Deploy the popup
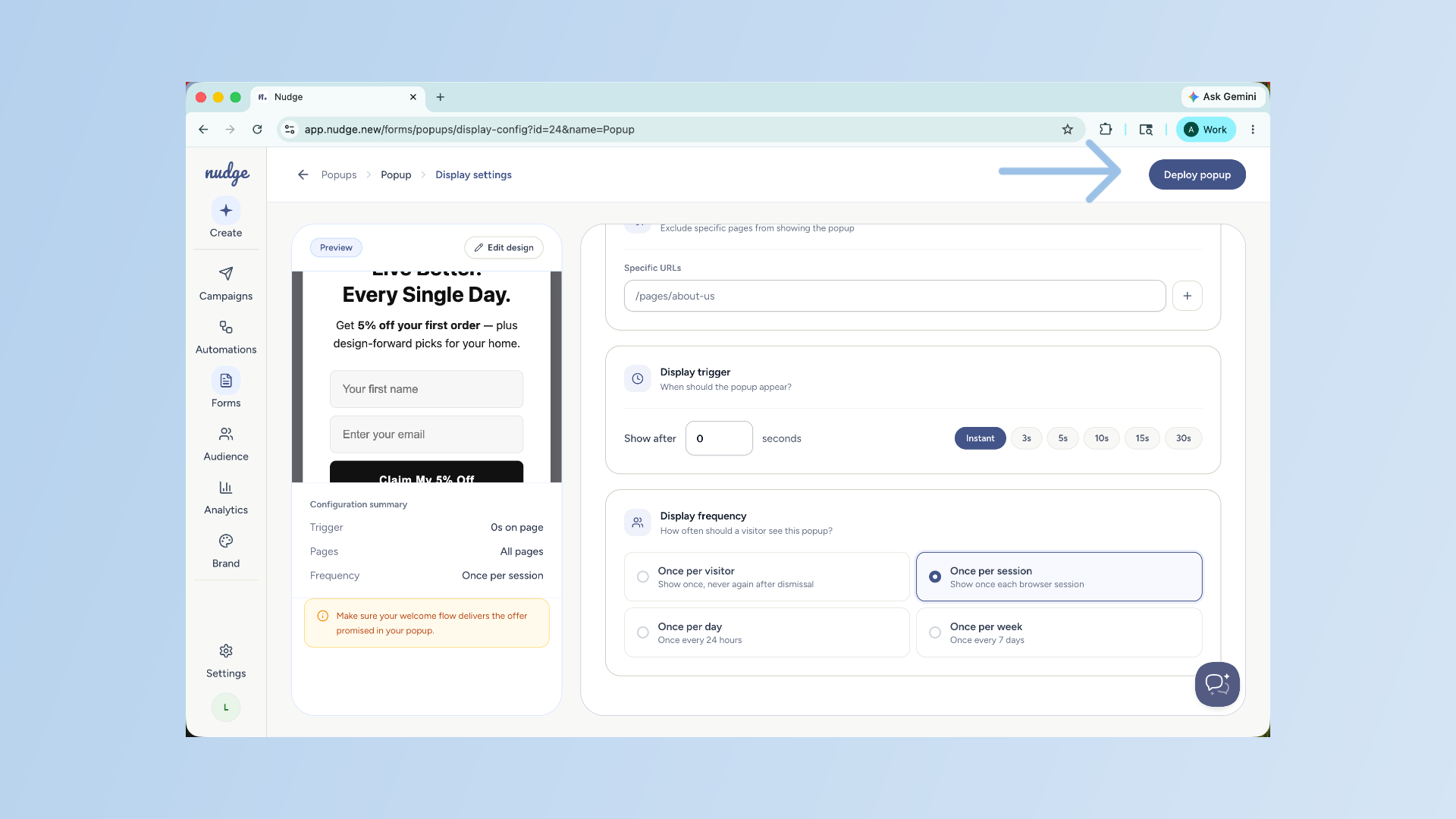This screenshot has height=819, width=1456. tap(1197, 174)
